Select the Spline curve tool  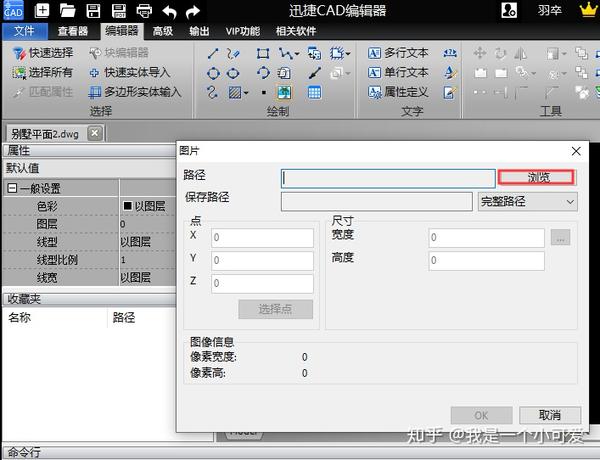(x=212, y=92)
